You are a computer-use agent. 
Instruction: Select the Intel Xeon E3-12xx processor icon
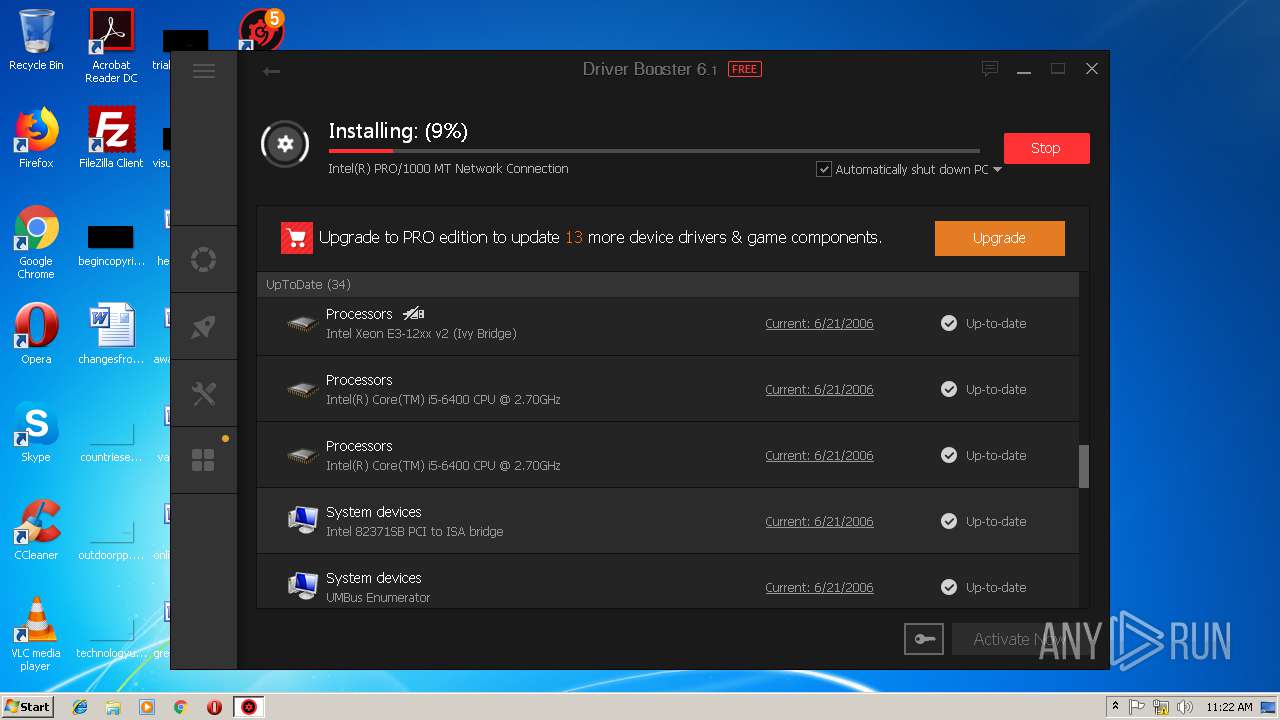click(x=302, y=324)
